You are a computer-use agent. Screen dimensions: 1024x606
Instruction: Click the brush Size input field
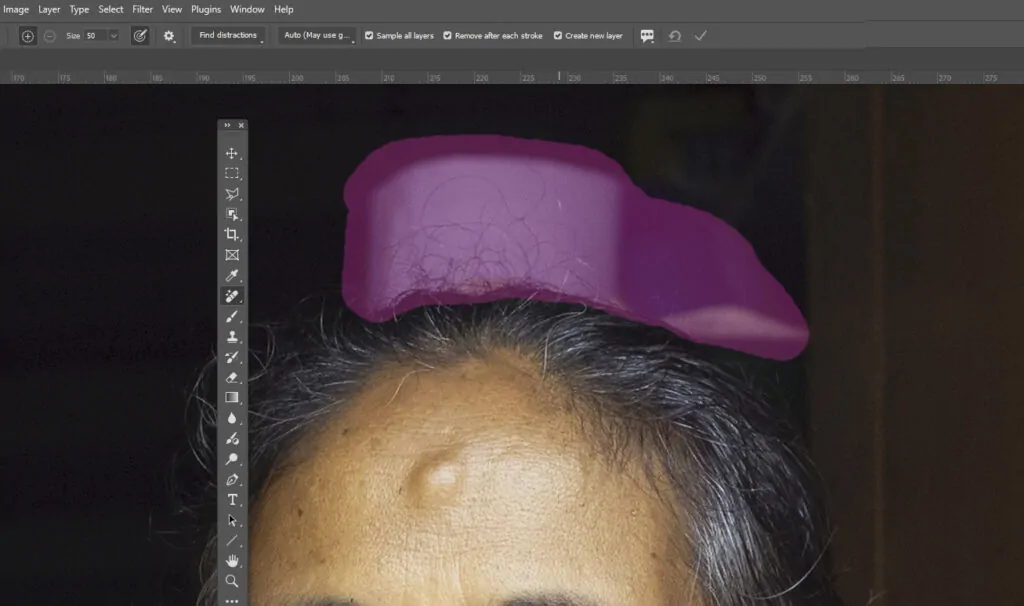94,36
